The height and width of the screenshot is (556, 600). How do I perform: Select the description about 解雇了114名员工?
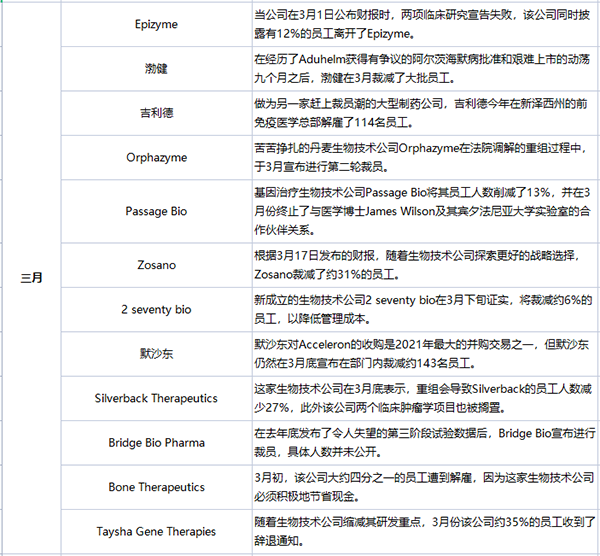point(426,113)
